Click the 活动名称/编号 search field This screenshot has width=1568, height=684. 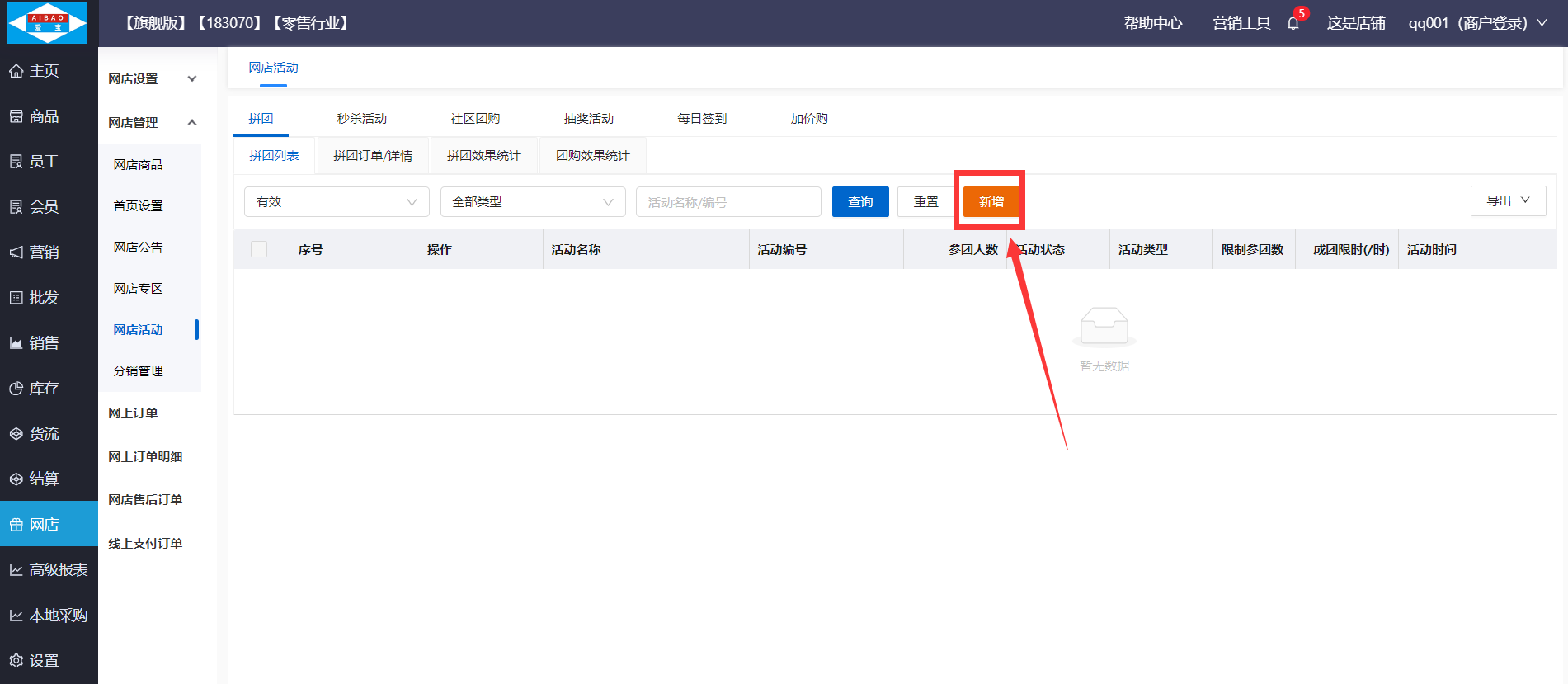click(x=727, y=202)
